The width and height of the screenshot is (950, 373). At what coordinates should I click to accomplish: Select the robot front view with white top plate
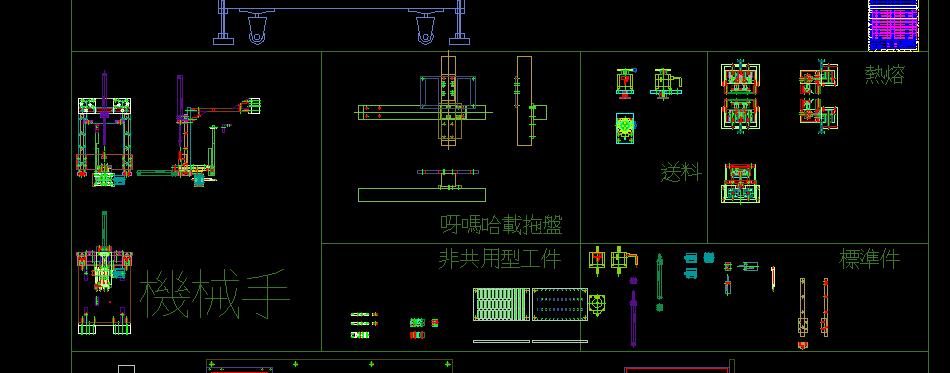pos(104,129)
